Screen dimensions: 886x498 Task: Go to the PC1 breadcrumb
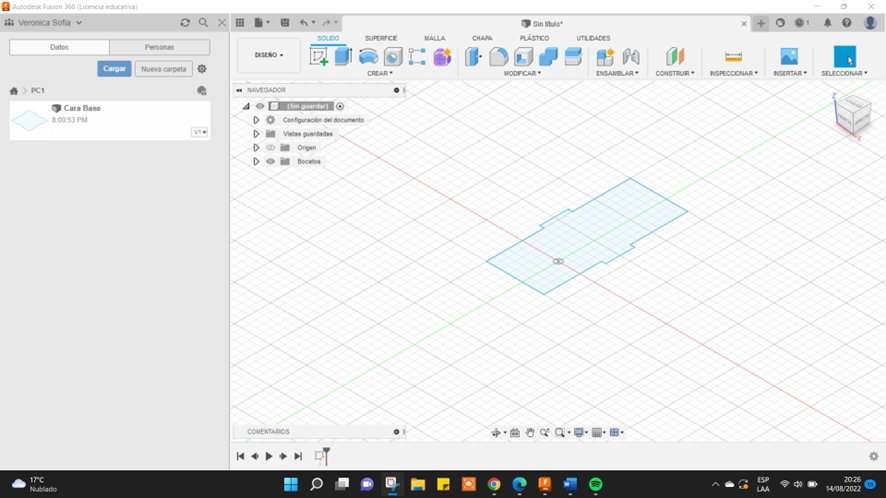pos(37,90)
